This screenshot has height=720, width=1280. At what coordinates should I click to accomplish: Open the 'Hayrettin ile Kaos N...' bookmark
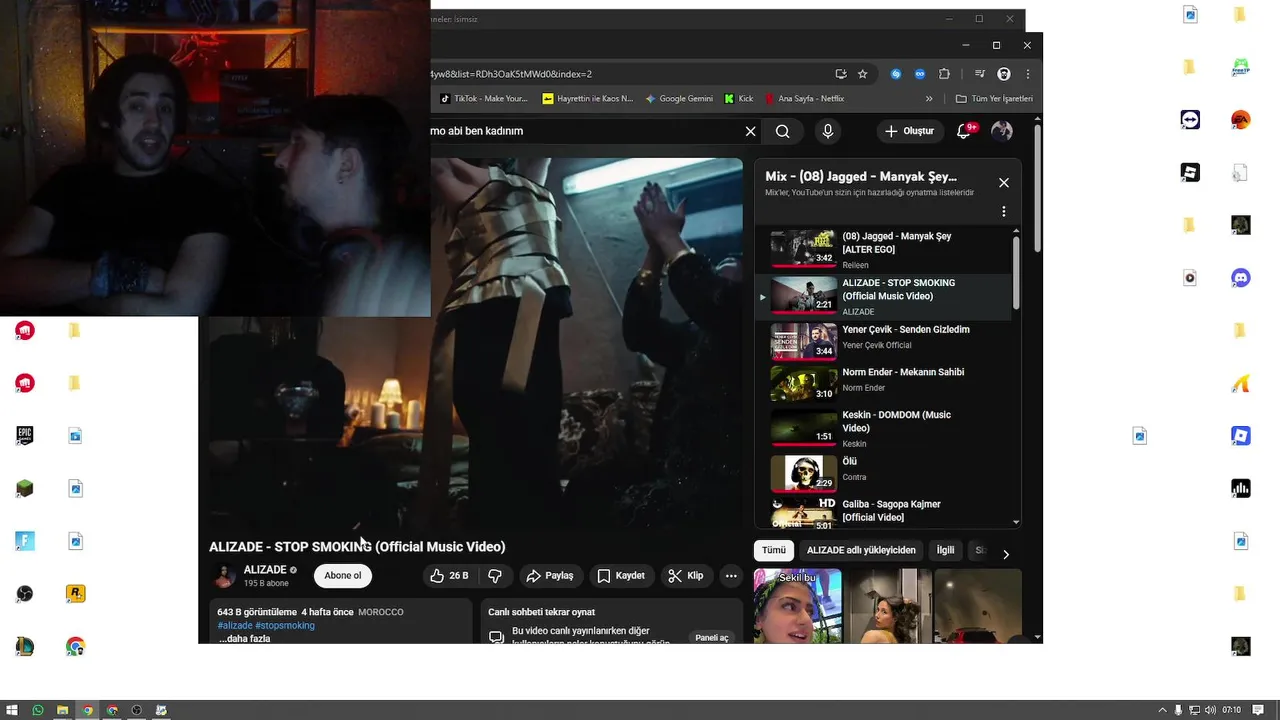pos(588,99)
